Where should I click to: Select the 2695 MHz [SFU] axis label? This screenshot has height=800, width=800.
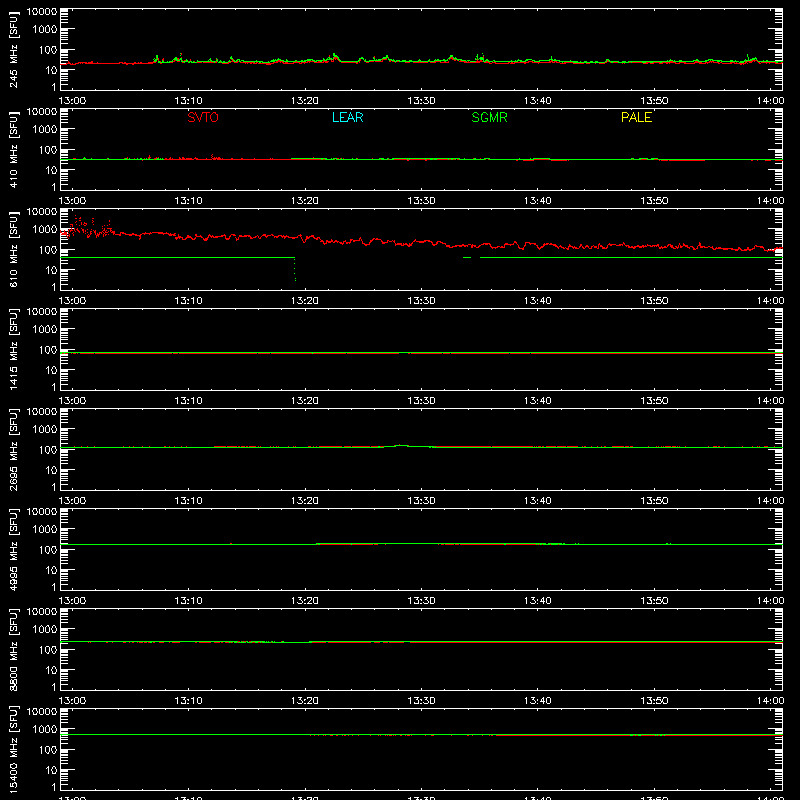click(x=14, y=449)
